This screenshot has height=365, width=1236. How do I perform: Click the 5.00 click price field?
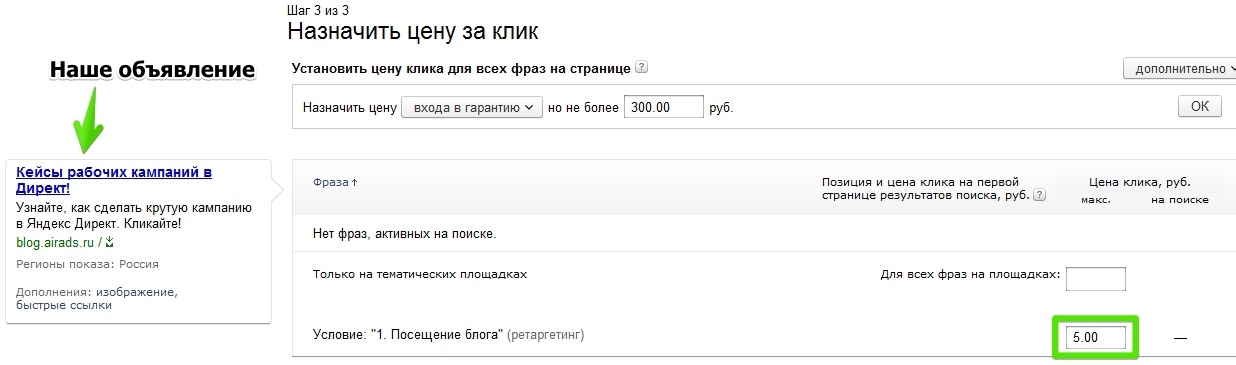1096,338
